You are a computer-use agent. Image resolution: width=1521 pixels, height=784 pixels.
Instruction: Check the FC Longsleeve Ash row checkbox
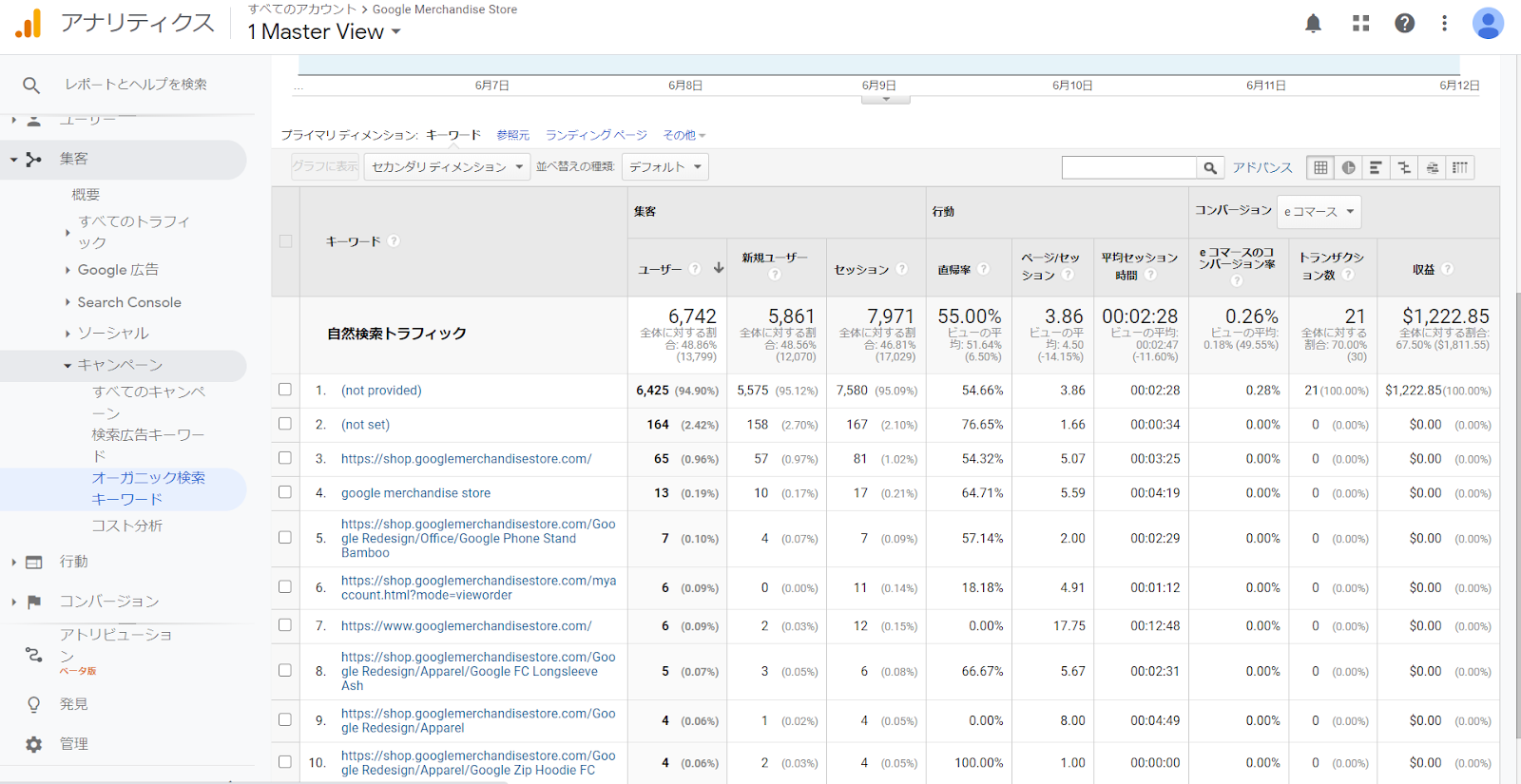285,671
